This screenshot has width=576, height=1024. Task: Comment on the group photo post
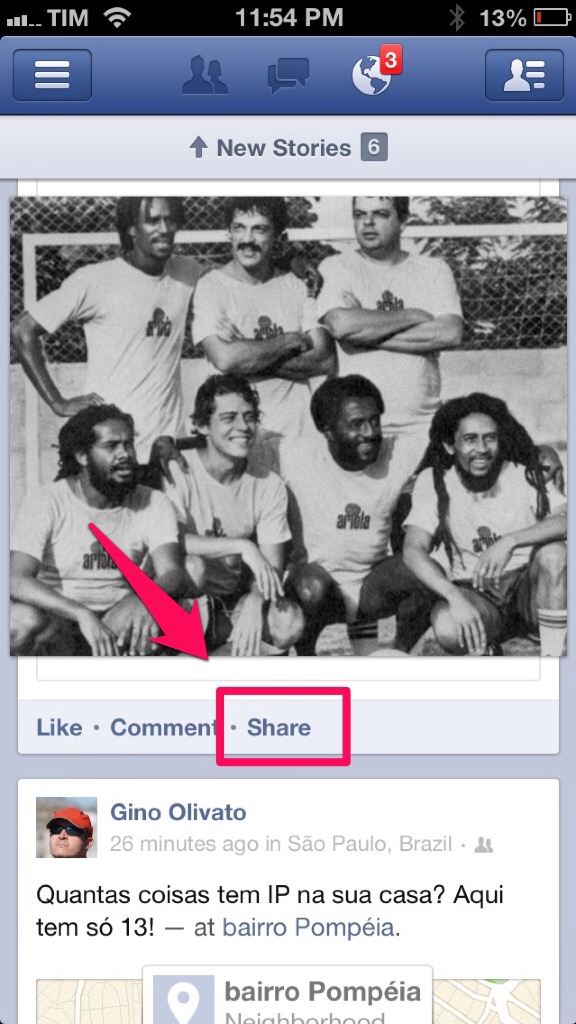point(163,728)
